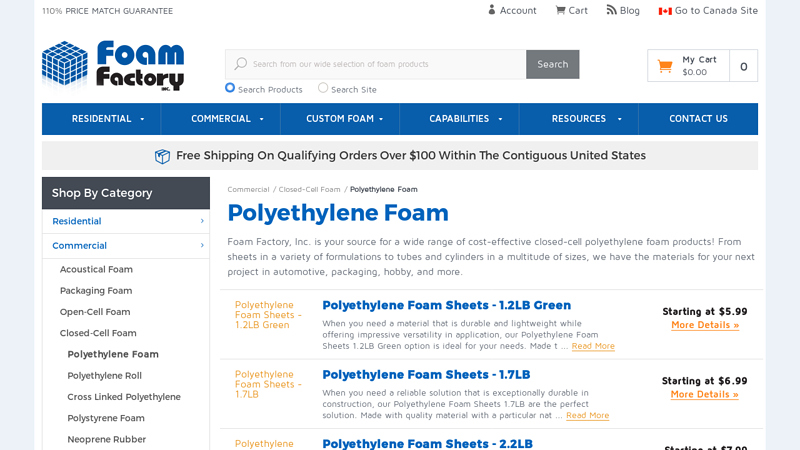Focus the product search input field
Screen dimensions: 800x450
pyautogui.click(x=376, y=64)
